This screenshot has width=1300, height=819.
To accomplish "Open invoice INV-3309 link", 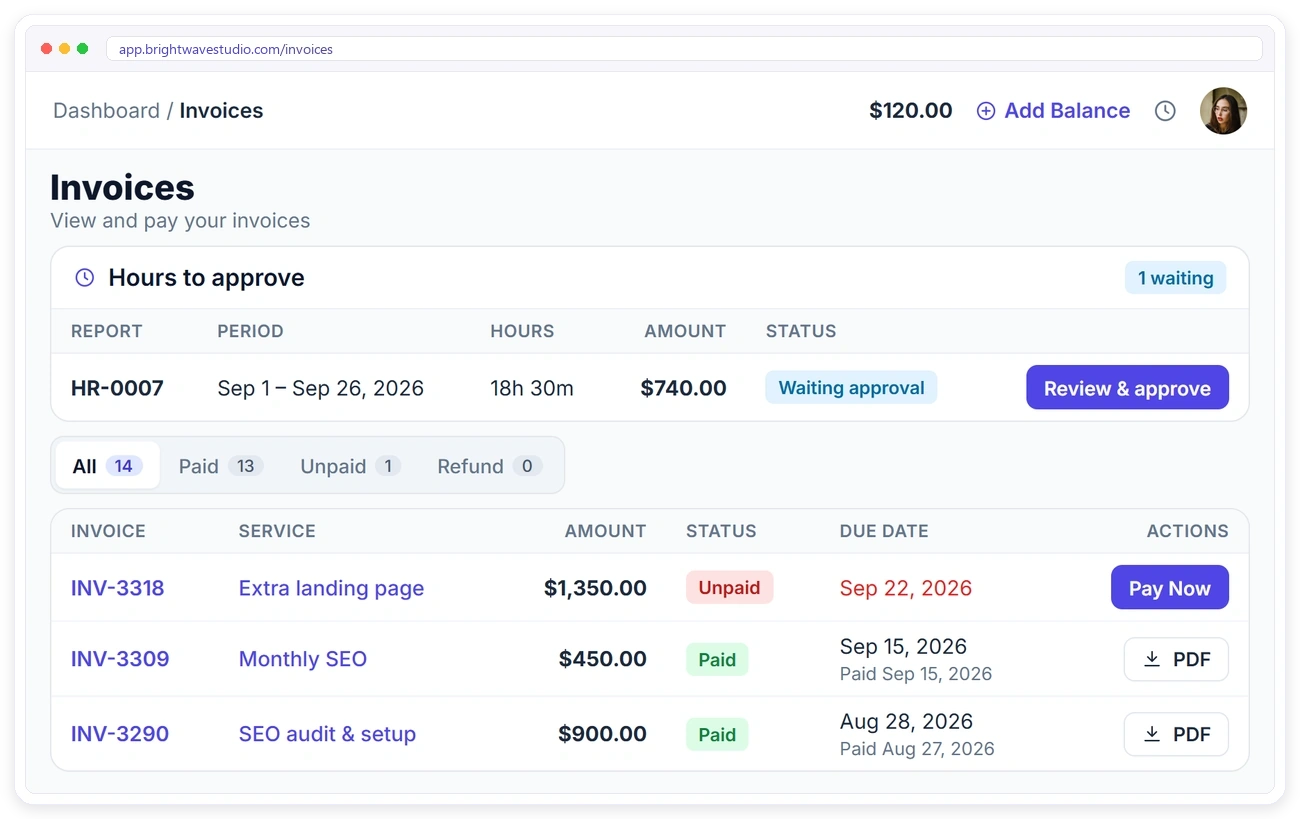I will (120, 659).
